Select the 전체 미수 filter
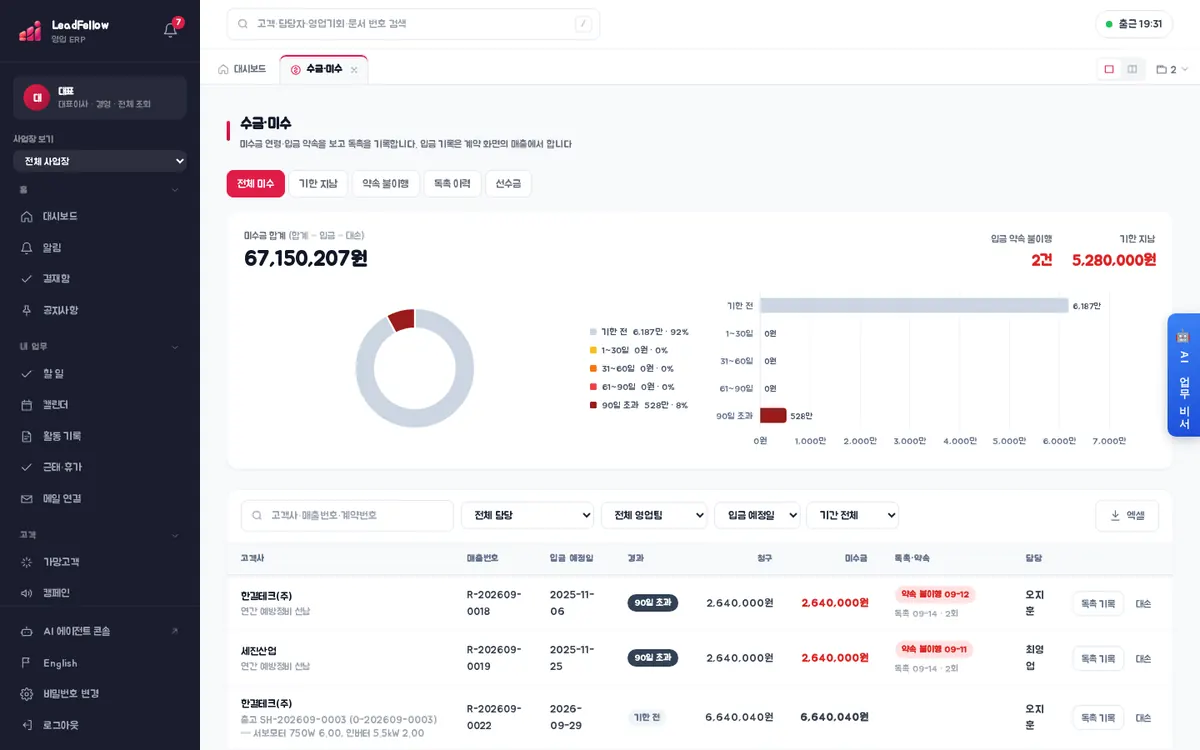Screen dimensions: 1200x750 (x=255, y=184)
